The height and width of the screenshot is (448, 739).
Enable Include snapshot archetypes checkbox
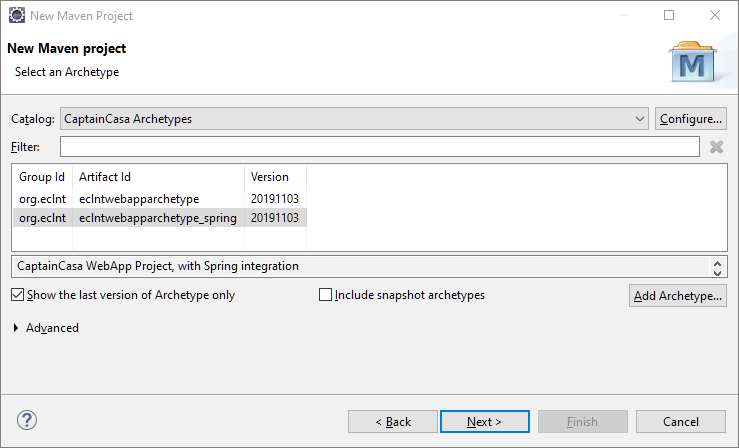[325, 294]
